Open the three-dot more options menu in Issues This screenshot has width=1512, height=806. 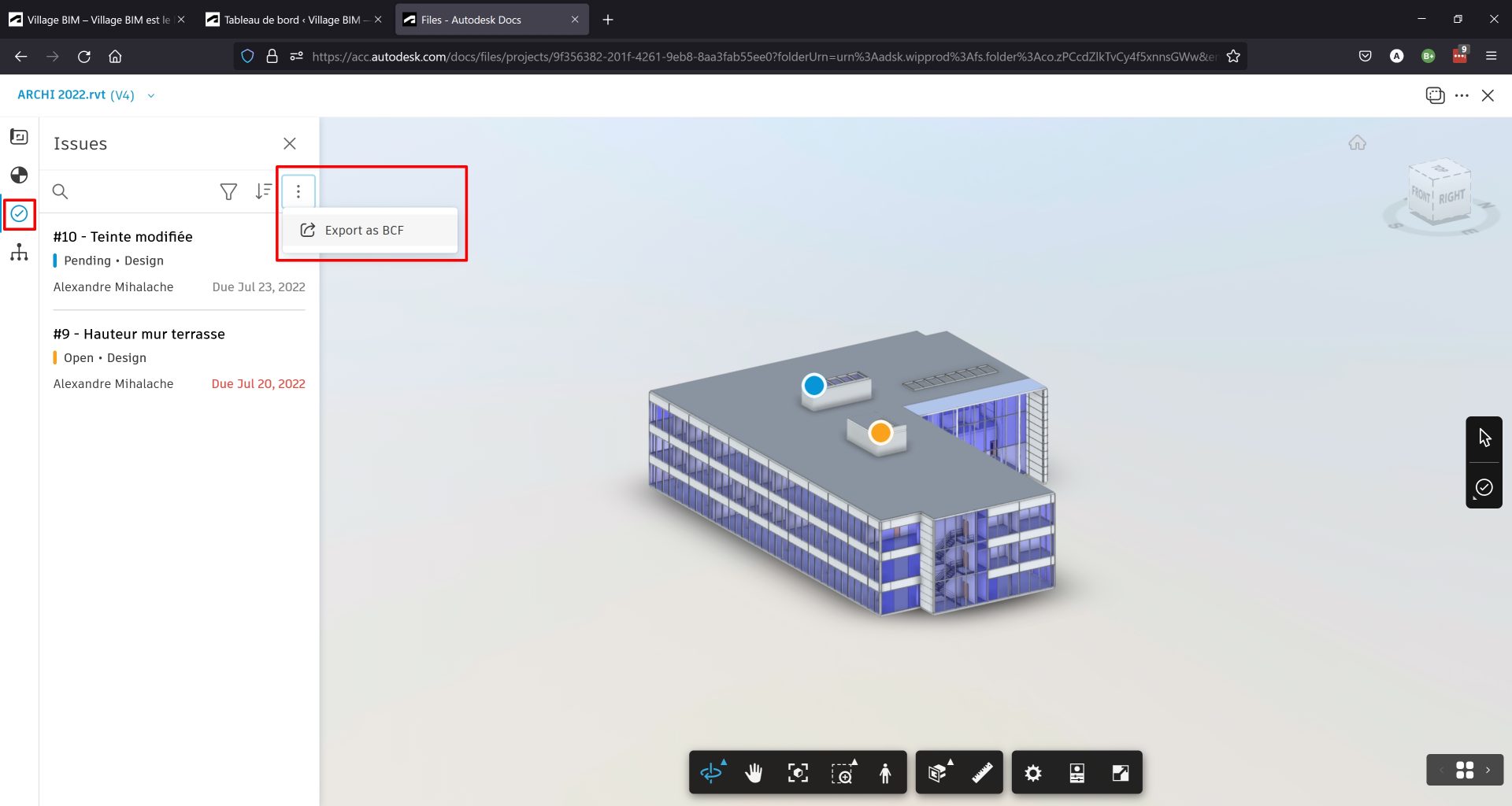click(298, 191)
